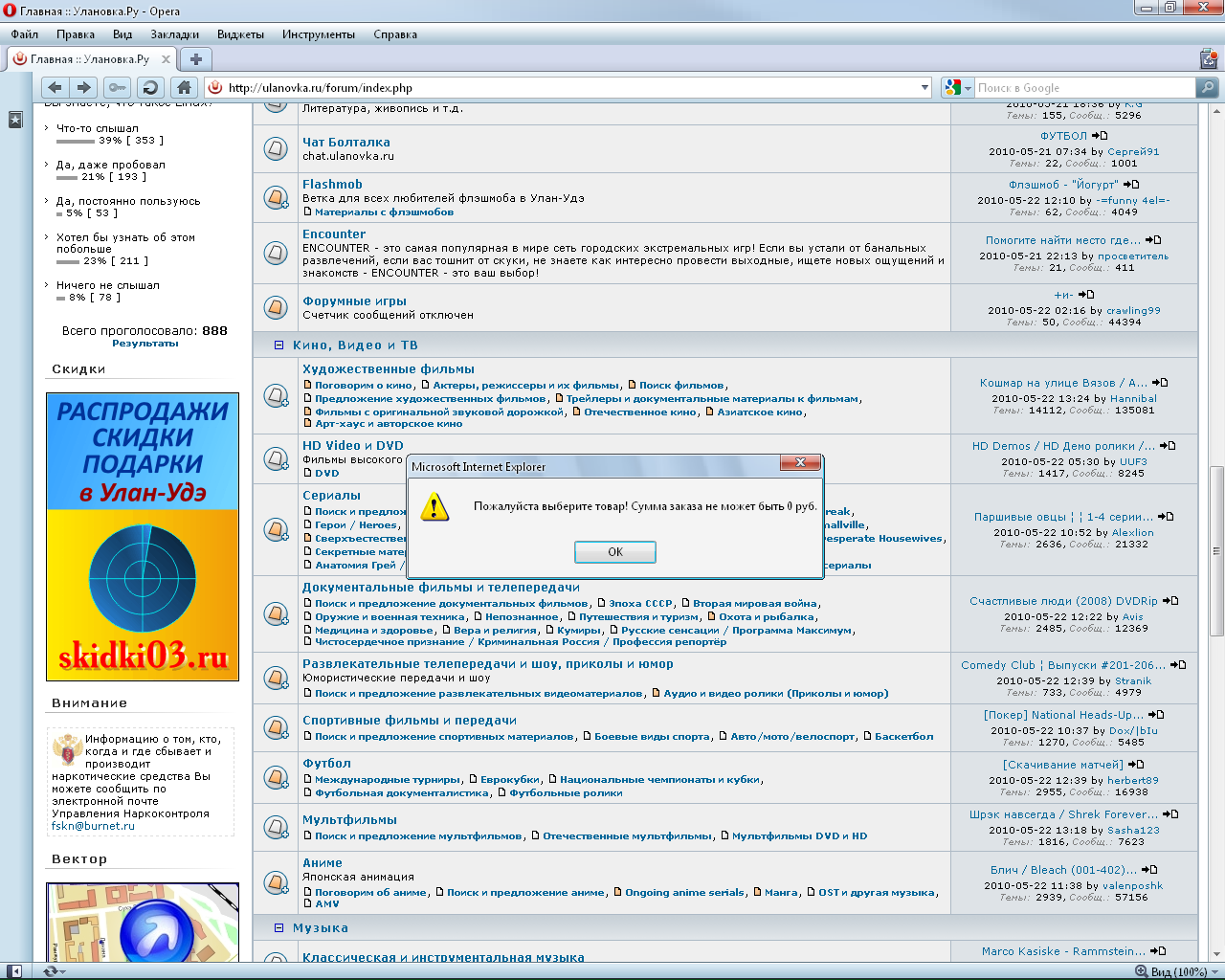Screen dimensions: 1225x980
Task: Click in the Google search field
Action: 1083,87
